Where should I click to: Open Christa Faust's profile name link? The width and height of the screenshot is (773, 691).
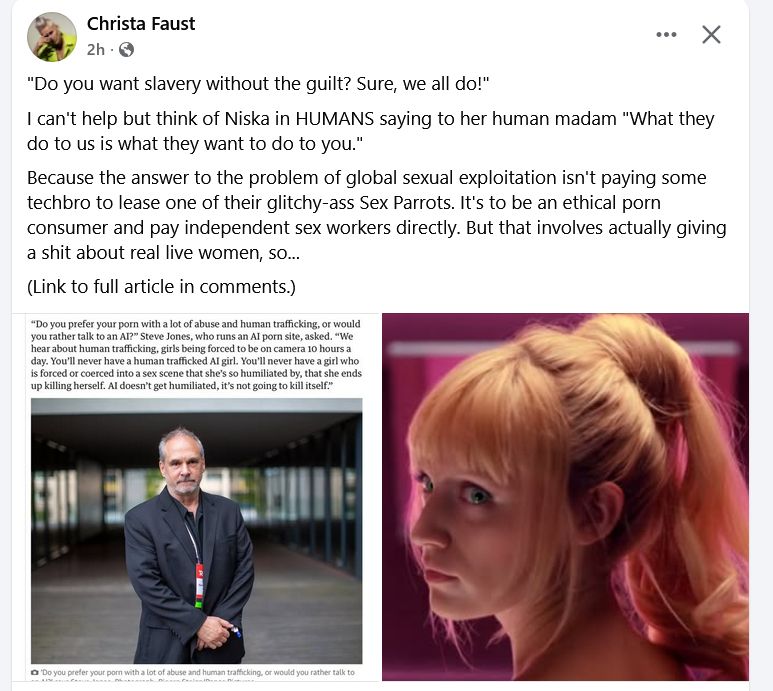point(141,24)
